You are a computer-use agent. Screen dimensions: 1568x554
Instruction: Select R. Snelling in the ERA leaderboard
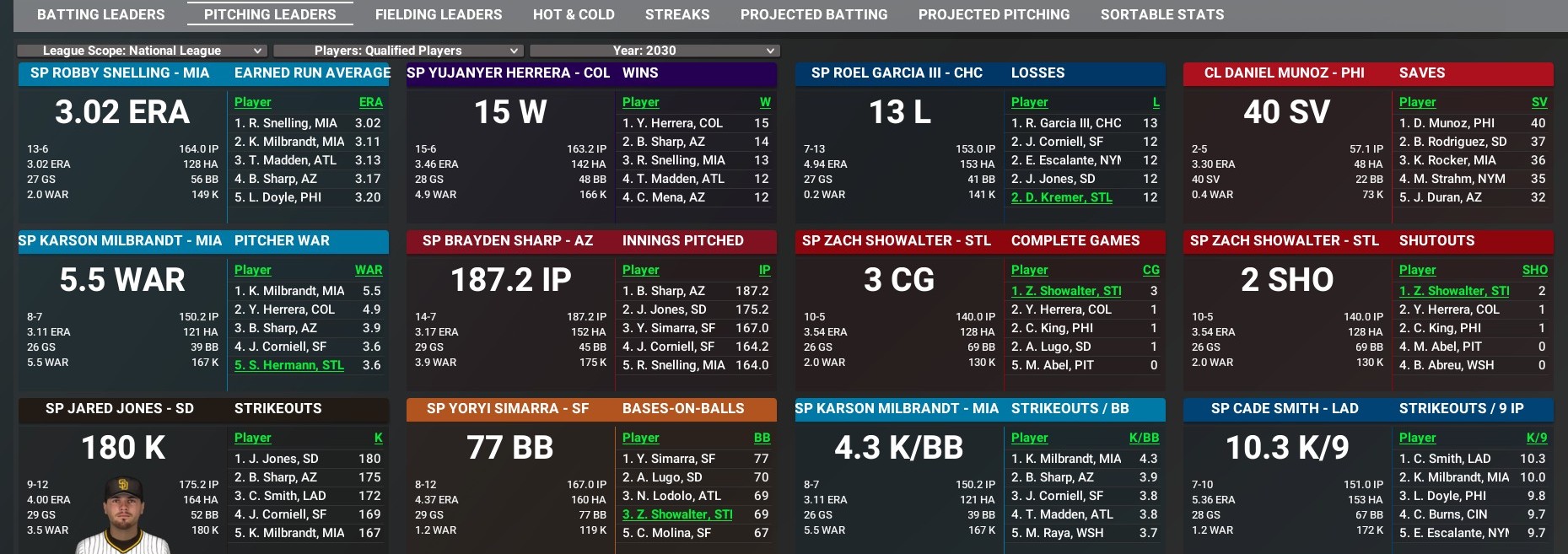coord(286,123)
